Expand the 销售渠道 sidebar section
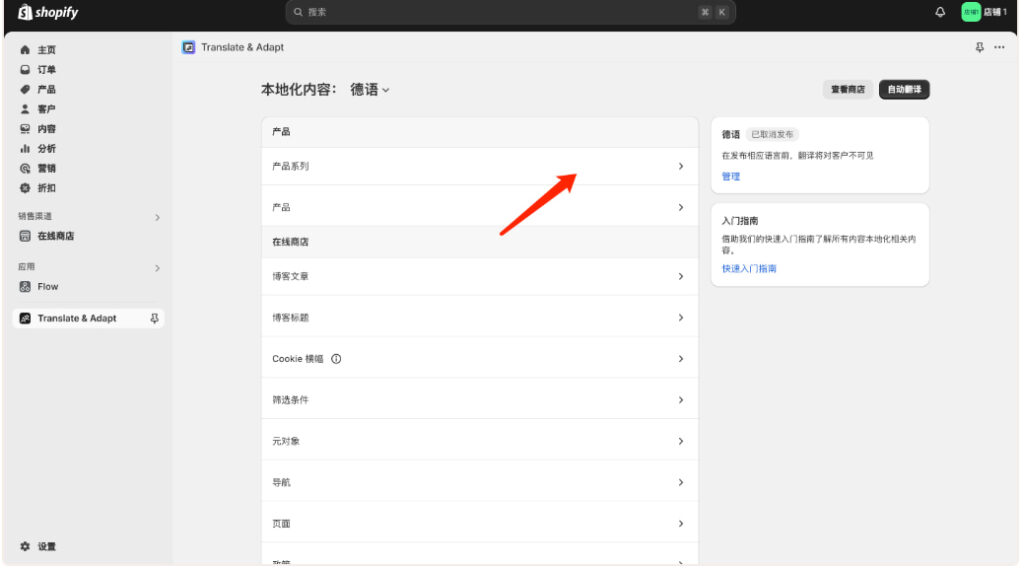 (157, 217)
